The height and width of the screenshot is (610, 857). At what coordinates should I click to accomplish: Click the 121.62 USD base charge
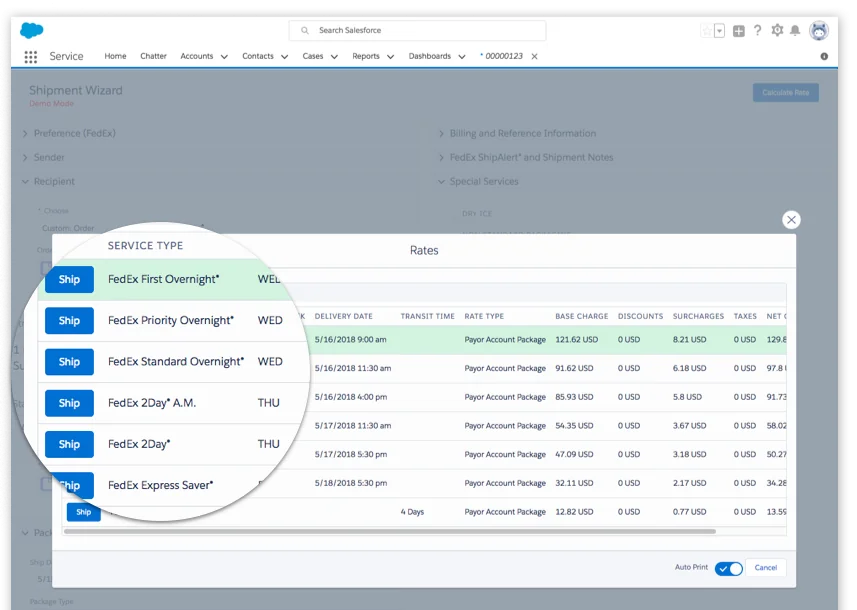pyautogui.click(x=577, y=339)
